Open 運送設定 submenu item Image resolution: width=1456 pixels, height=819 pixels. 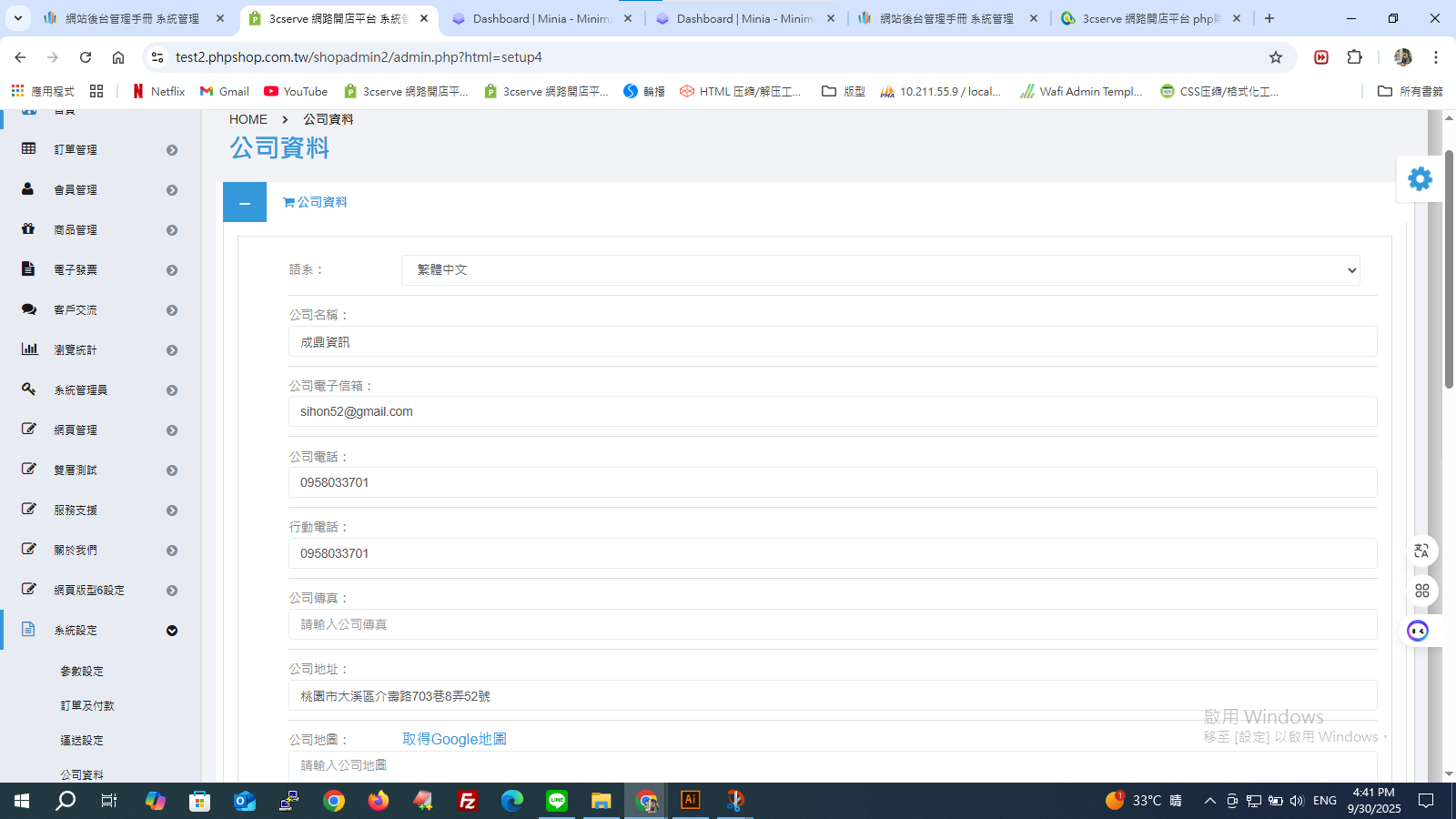[x=82, y=740]
